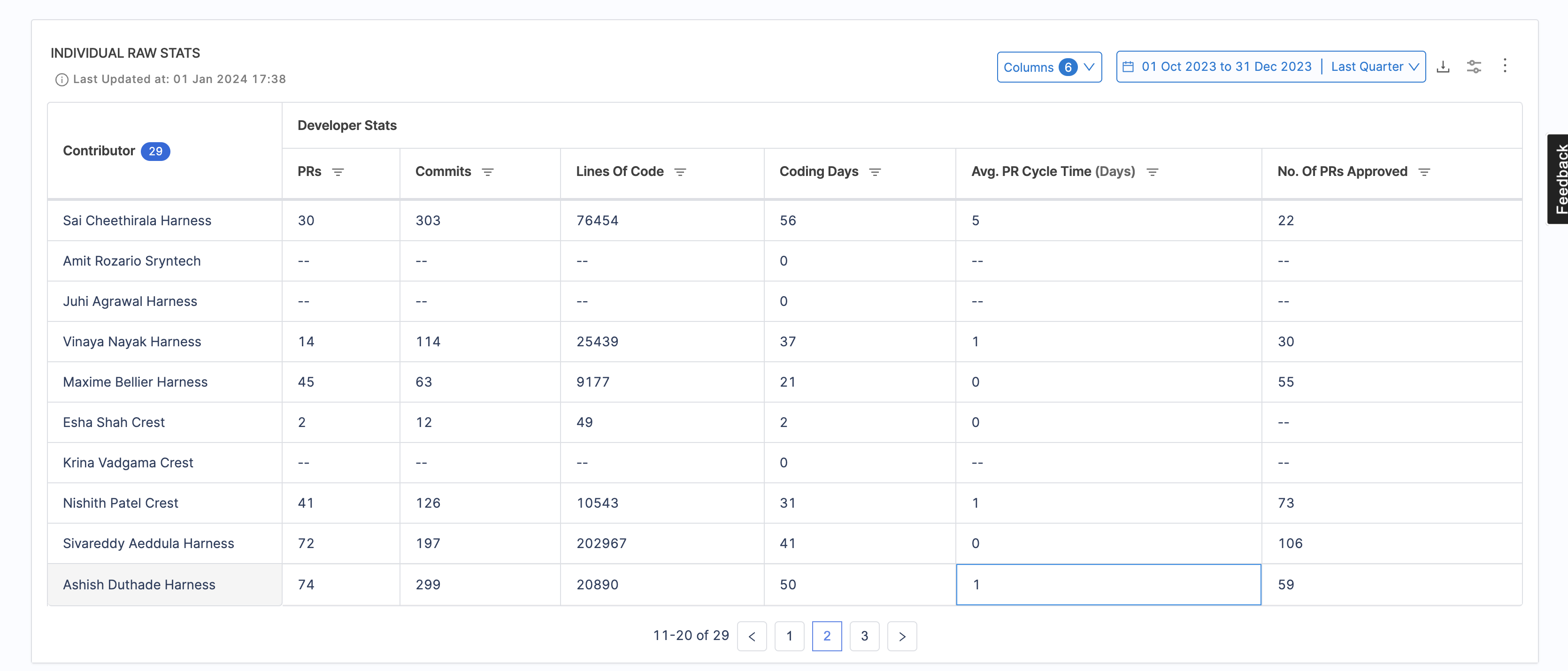1568x671 pixels.
Task: Click the next page arrow
Action: pos(902,636)
